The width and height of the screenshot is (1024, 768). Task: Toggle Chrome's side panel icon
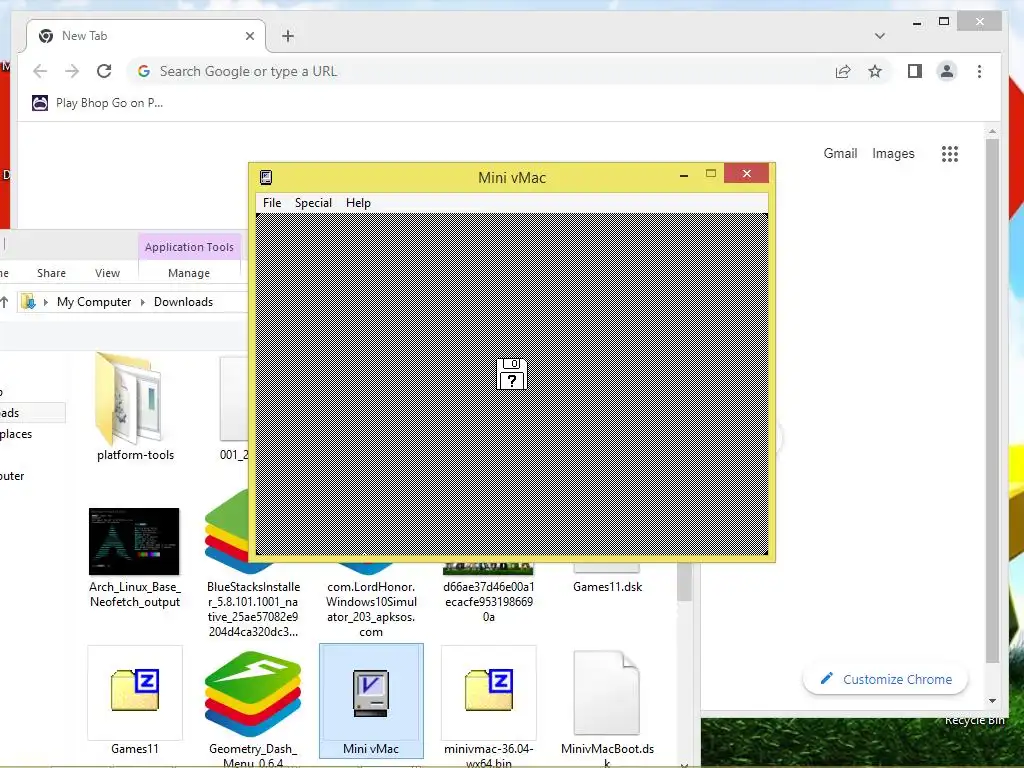tap(915, 71)
